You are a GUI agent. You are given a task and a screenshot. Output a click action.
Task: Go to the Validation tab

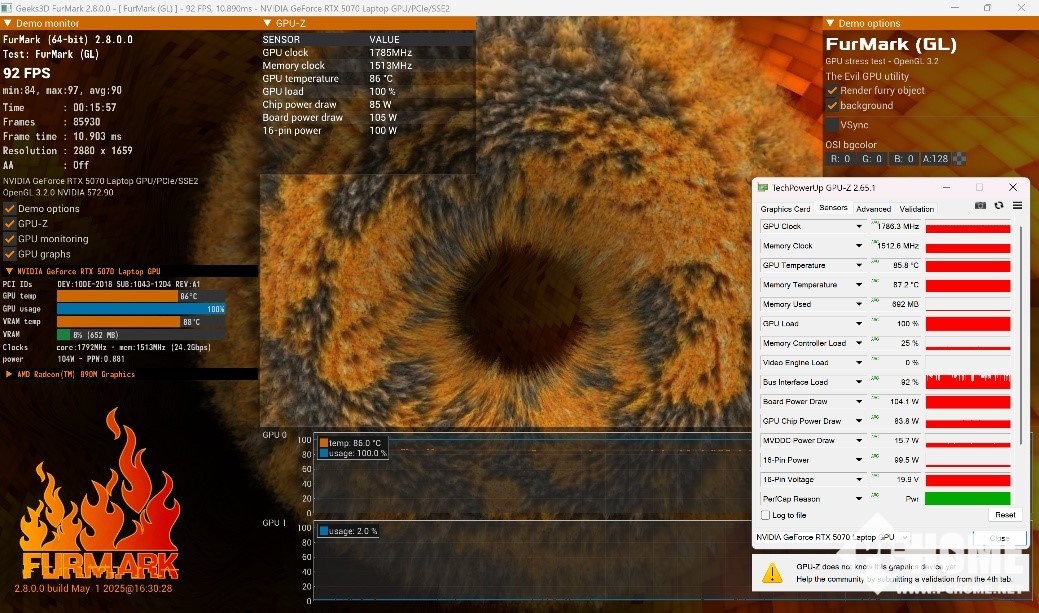tap(916, 209)
